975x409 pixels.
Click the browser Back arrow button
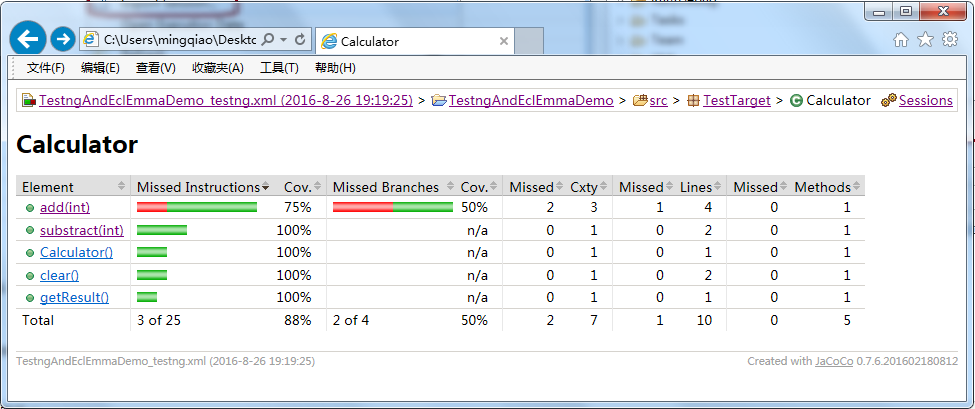tap(28, 39)
